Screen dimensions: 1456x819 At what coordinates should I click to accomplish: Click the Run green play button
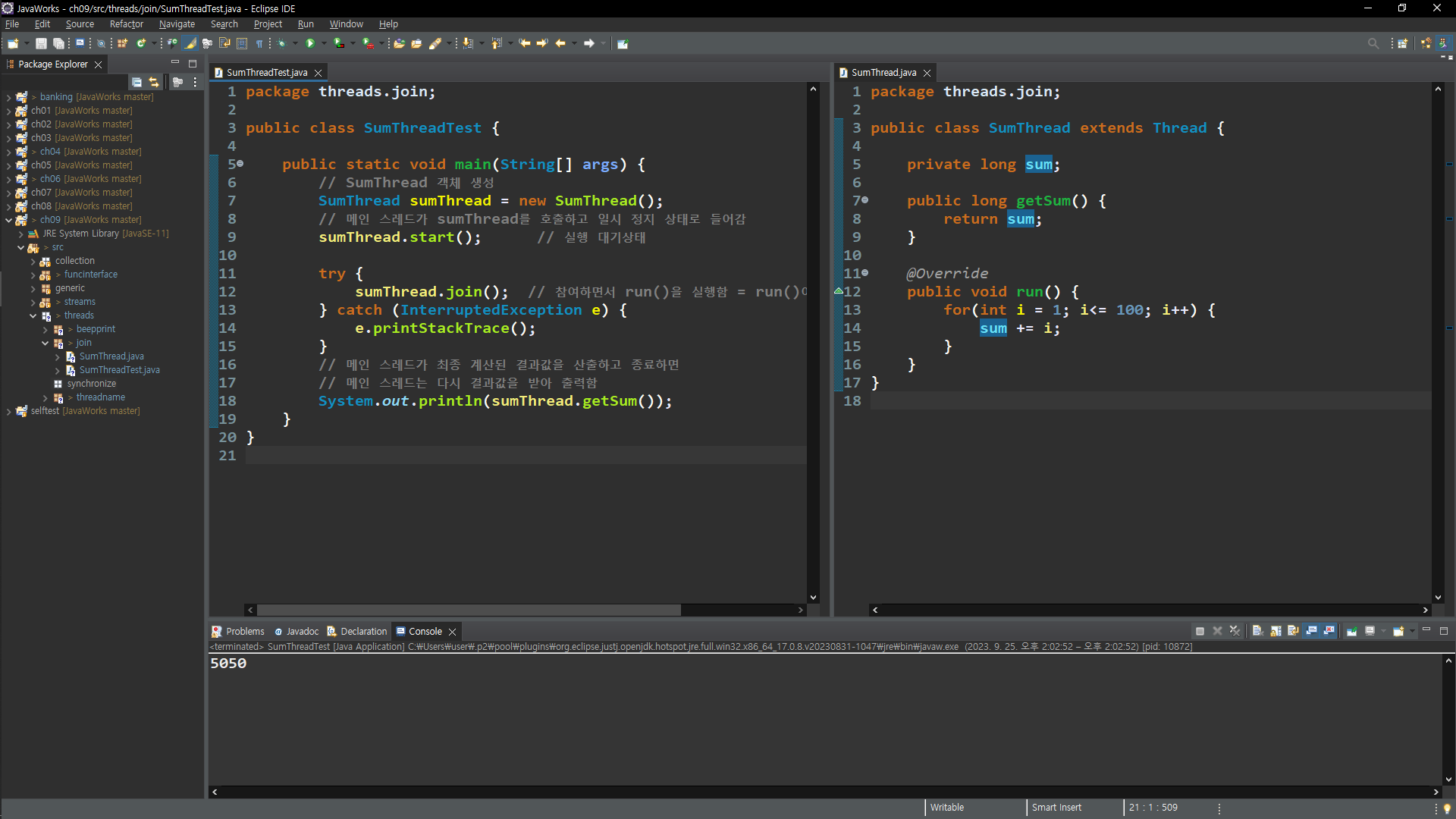tap(310, 44)
